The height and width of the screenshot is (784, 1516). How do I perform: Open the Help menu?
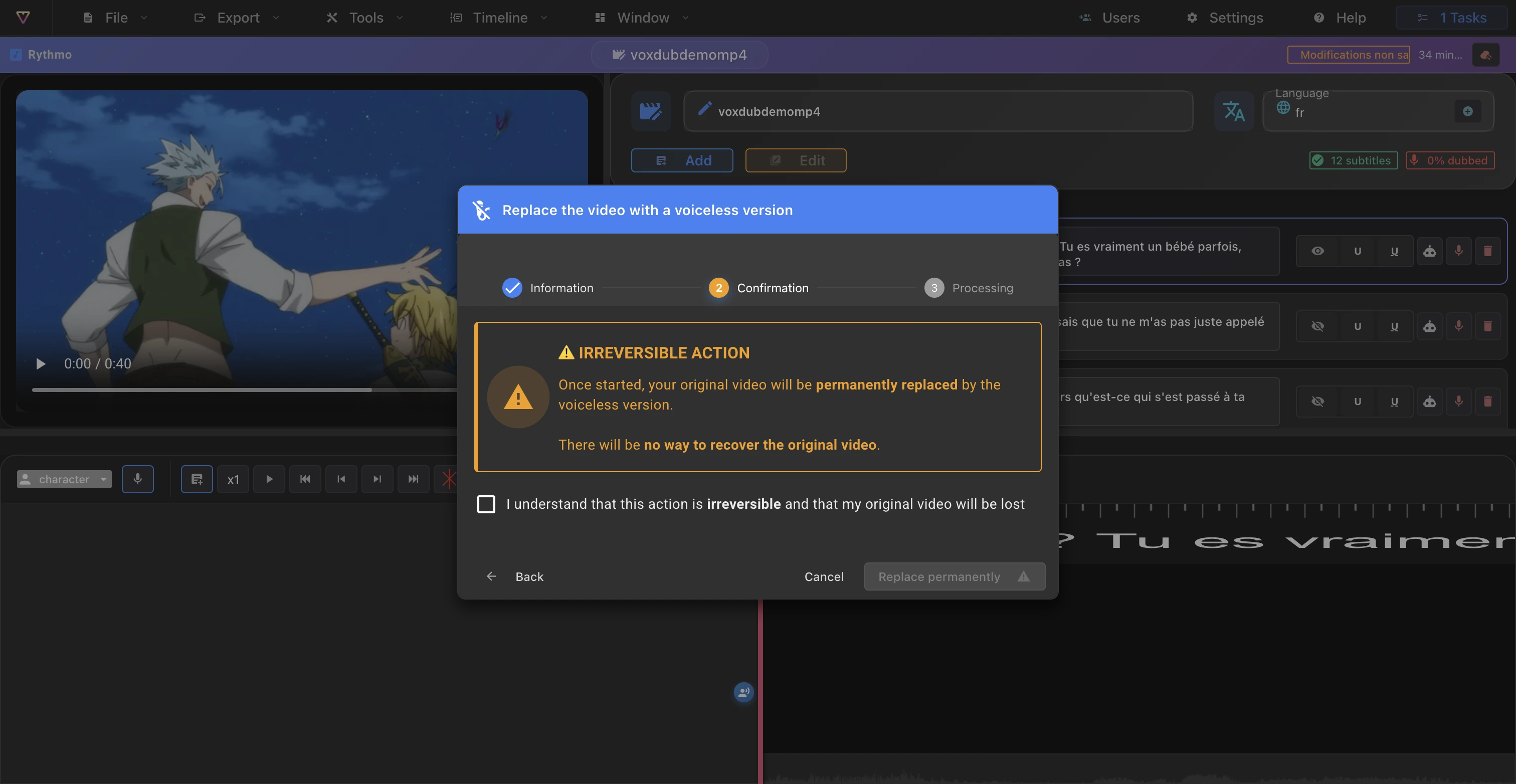pyautogui.click(x=1340, y=18)
